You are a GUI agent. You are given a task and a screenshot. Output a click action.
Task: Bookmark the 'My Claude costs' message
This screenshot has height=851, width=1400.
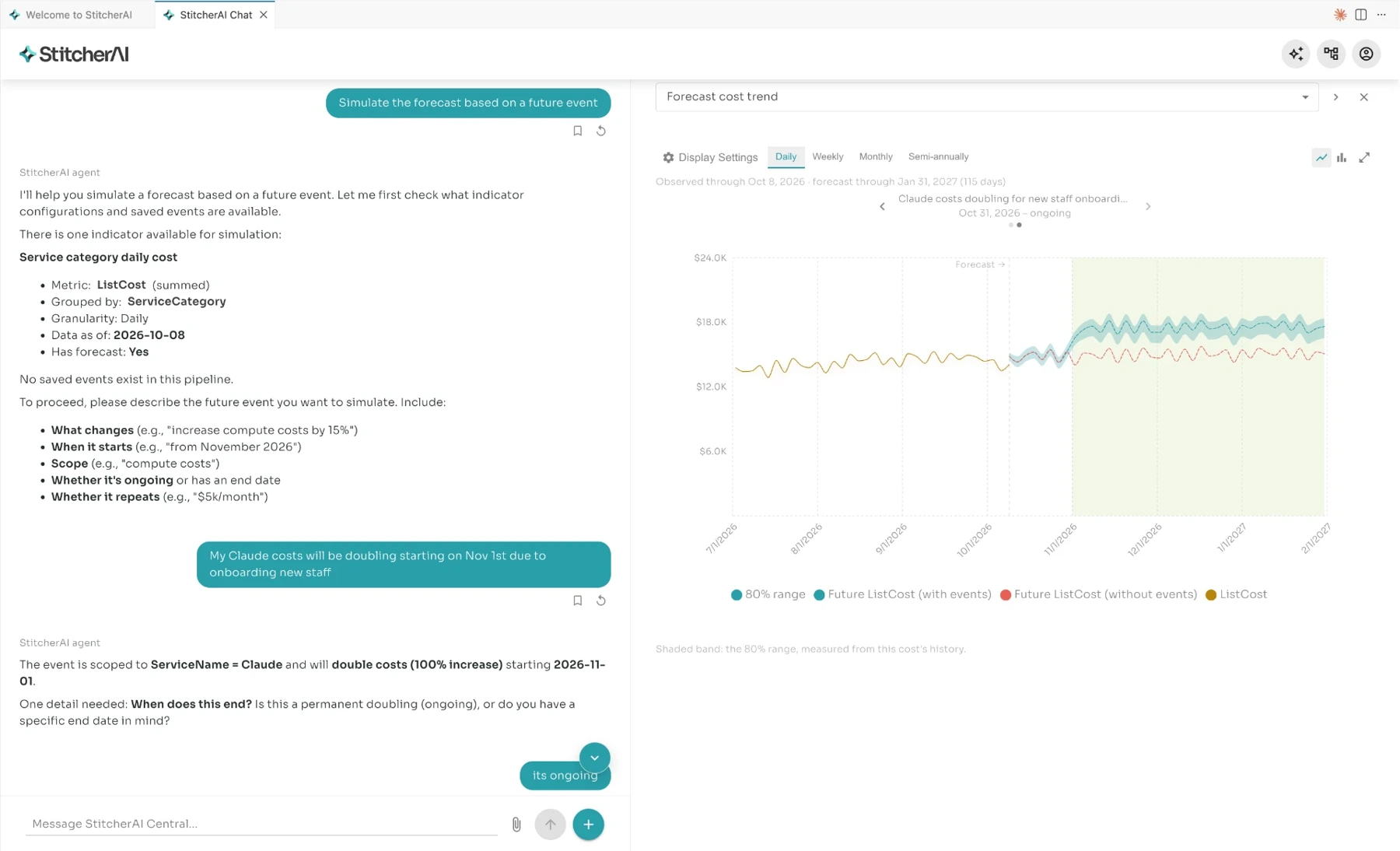pos(577,601)
